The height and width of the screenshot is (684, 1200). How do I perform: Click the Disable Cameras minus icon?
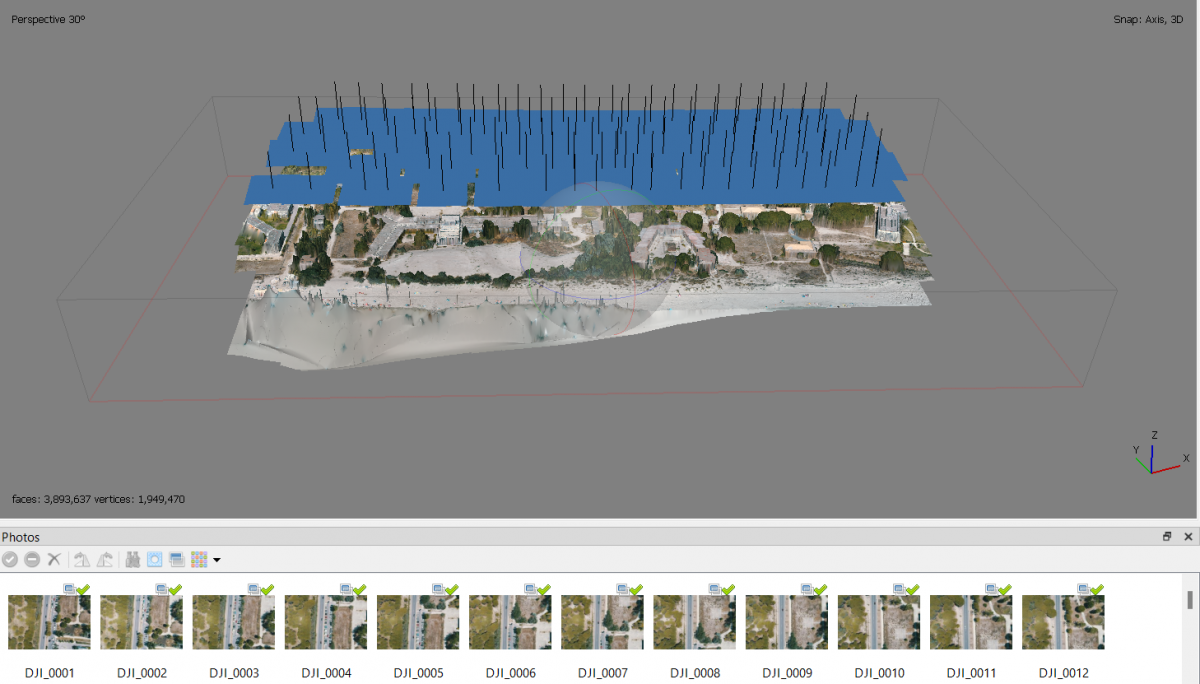(32, 560)
